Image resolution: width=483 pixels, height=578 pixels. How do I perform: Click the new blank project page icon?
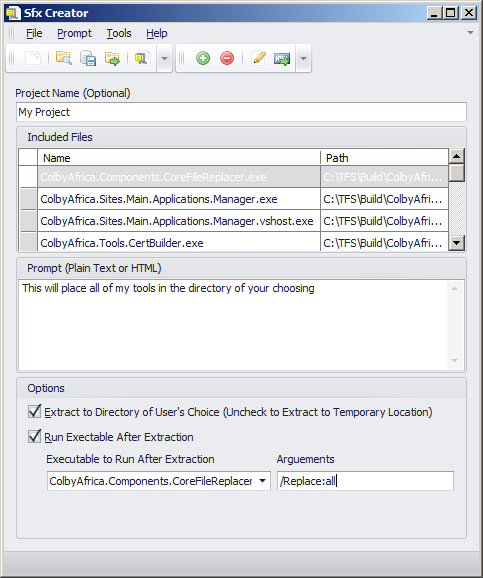pos(33,58)
